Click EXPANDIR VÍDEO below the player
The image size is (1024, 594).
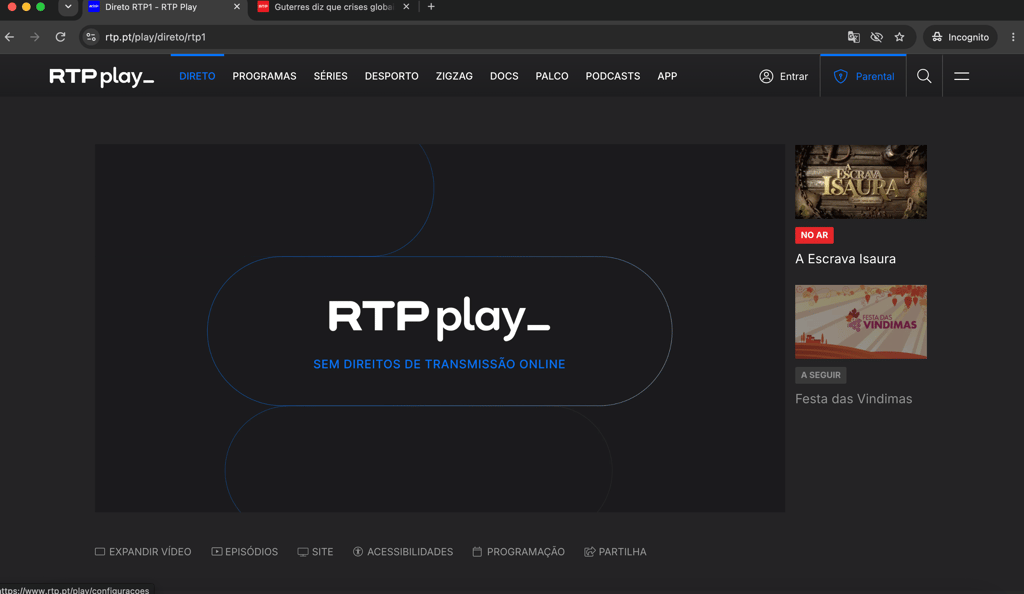[x=143, y=552]
